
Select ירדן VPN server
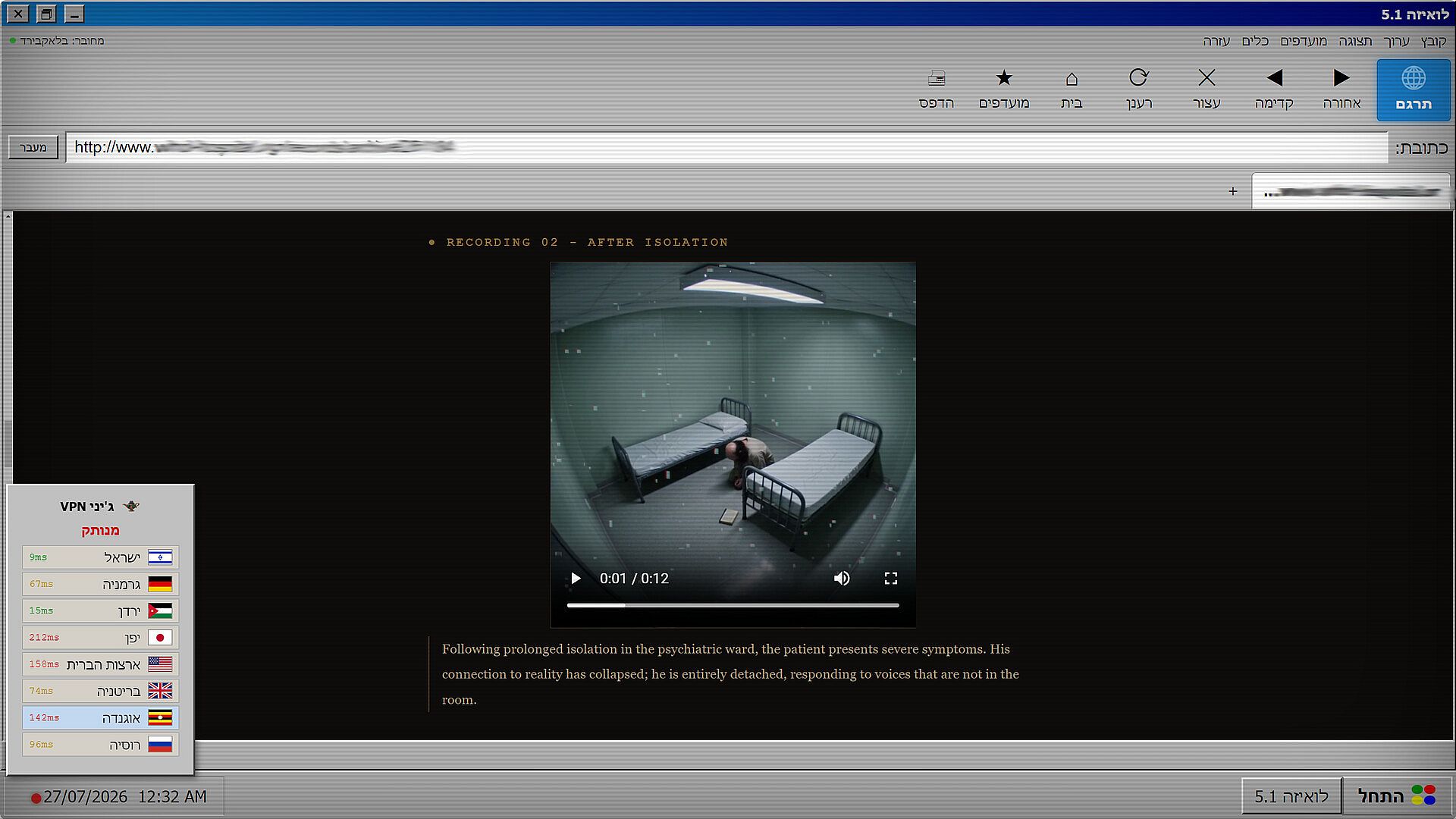(101, 610)
